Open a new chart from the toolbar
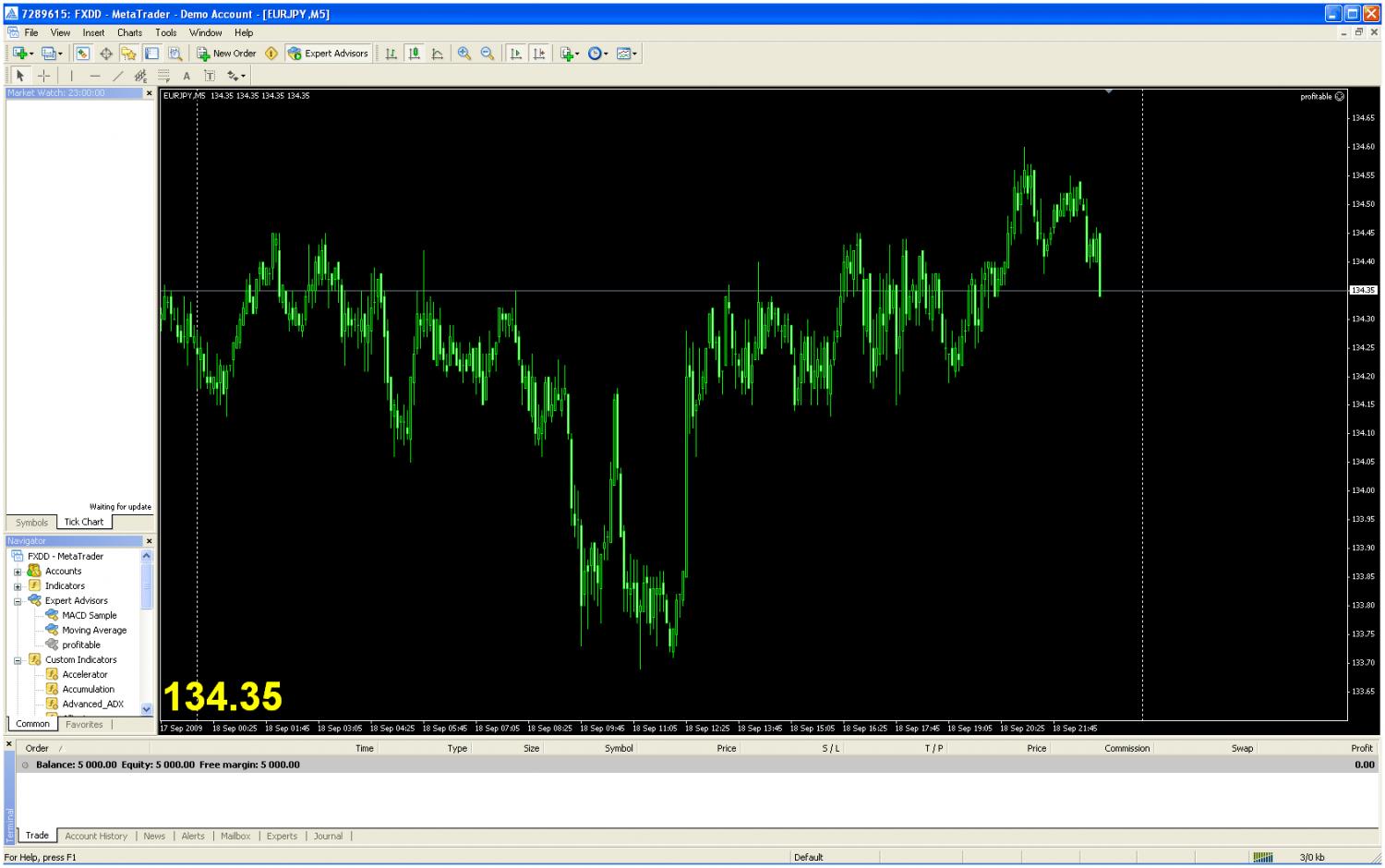Viewport: 1385px width, 868px height. (x=21, y=54)
